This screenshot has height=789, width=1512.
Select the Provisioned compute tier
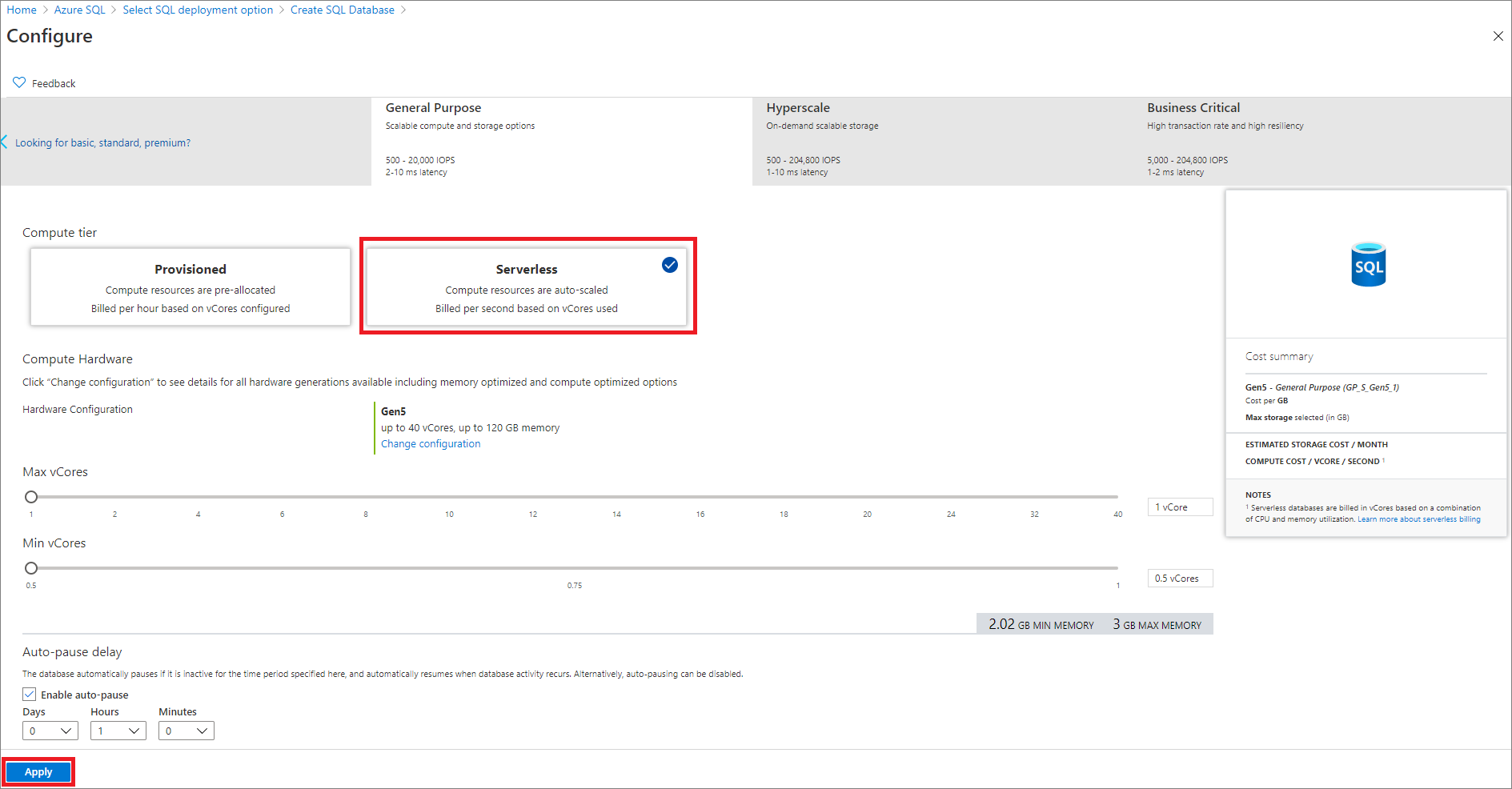click(190, 286)
